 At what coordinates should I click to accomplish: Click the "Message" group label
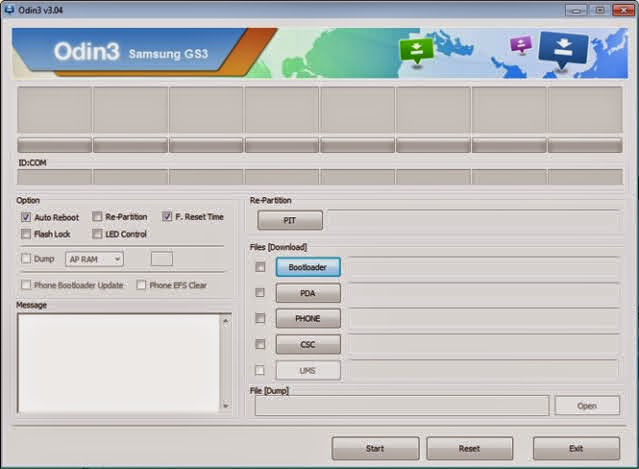coord(31,305)
